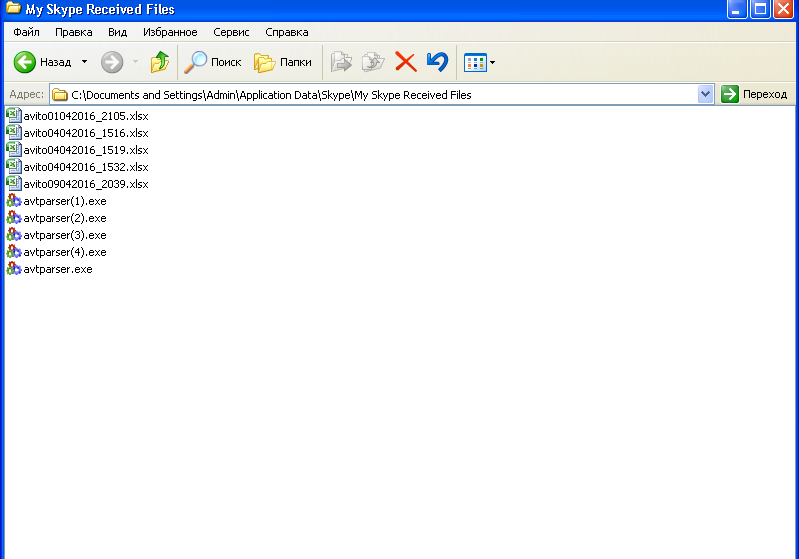Select file name avtparser(1).exe
Screen dimensions: 799x559
pos(65,201)
